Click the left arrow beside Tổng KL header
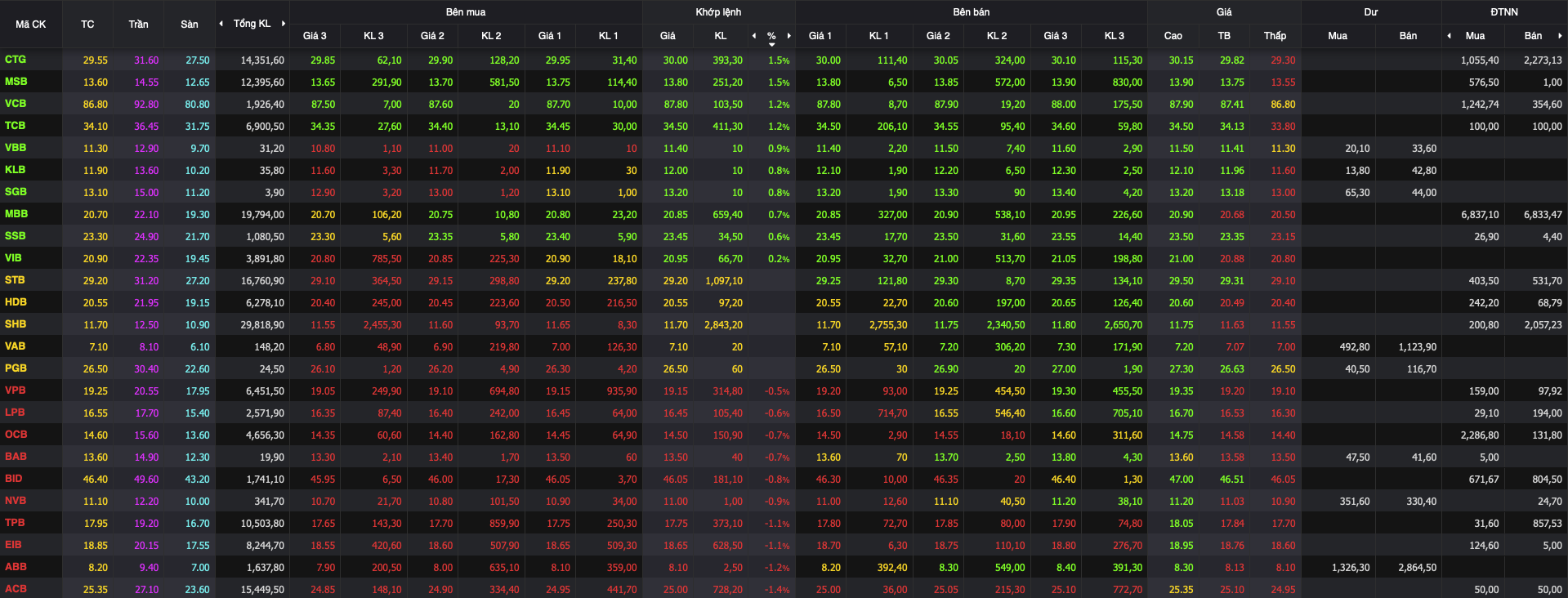Viewport: 1568px width, 598px height. point(221,24)
